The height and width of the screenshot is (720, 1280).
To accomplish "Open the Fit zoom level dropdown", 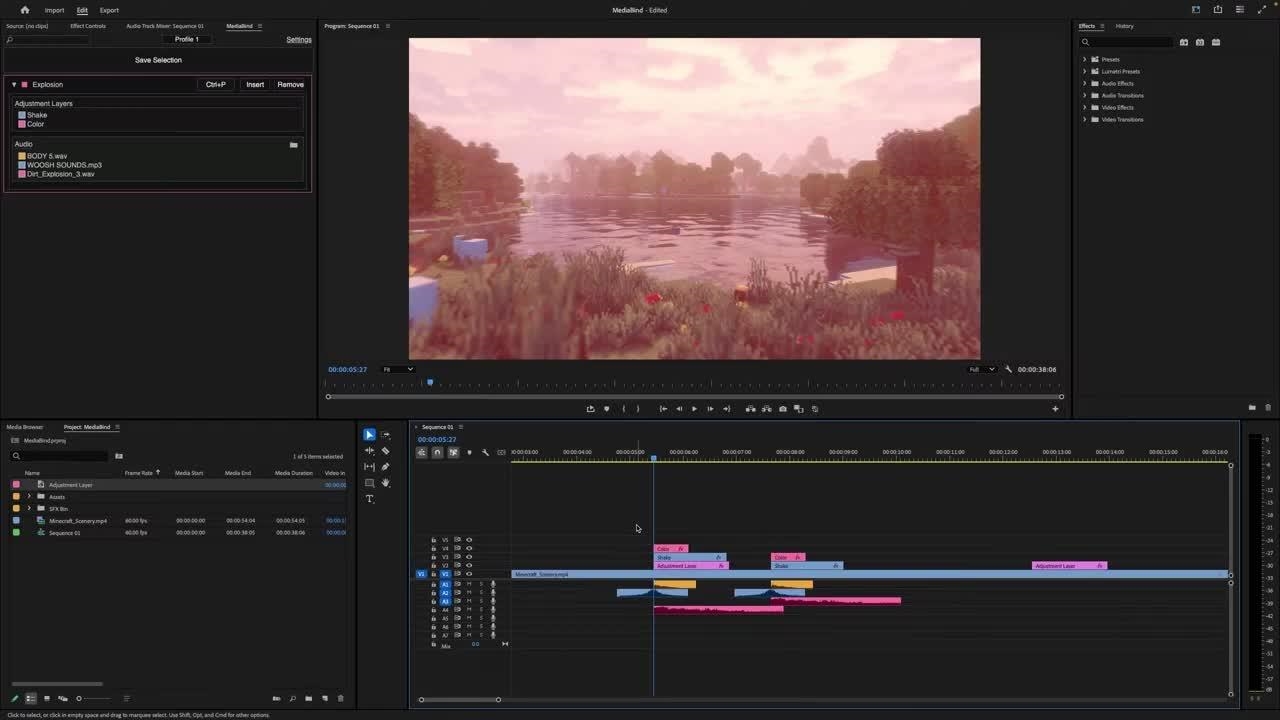I will (397, 369).
